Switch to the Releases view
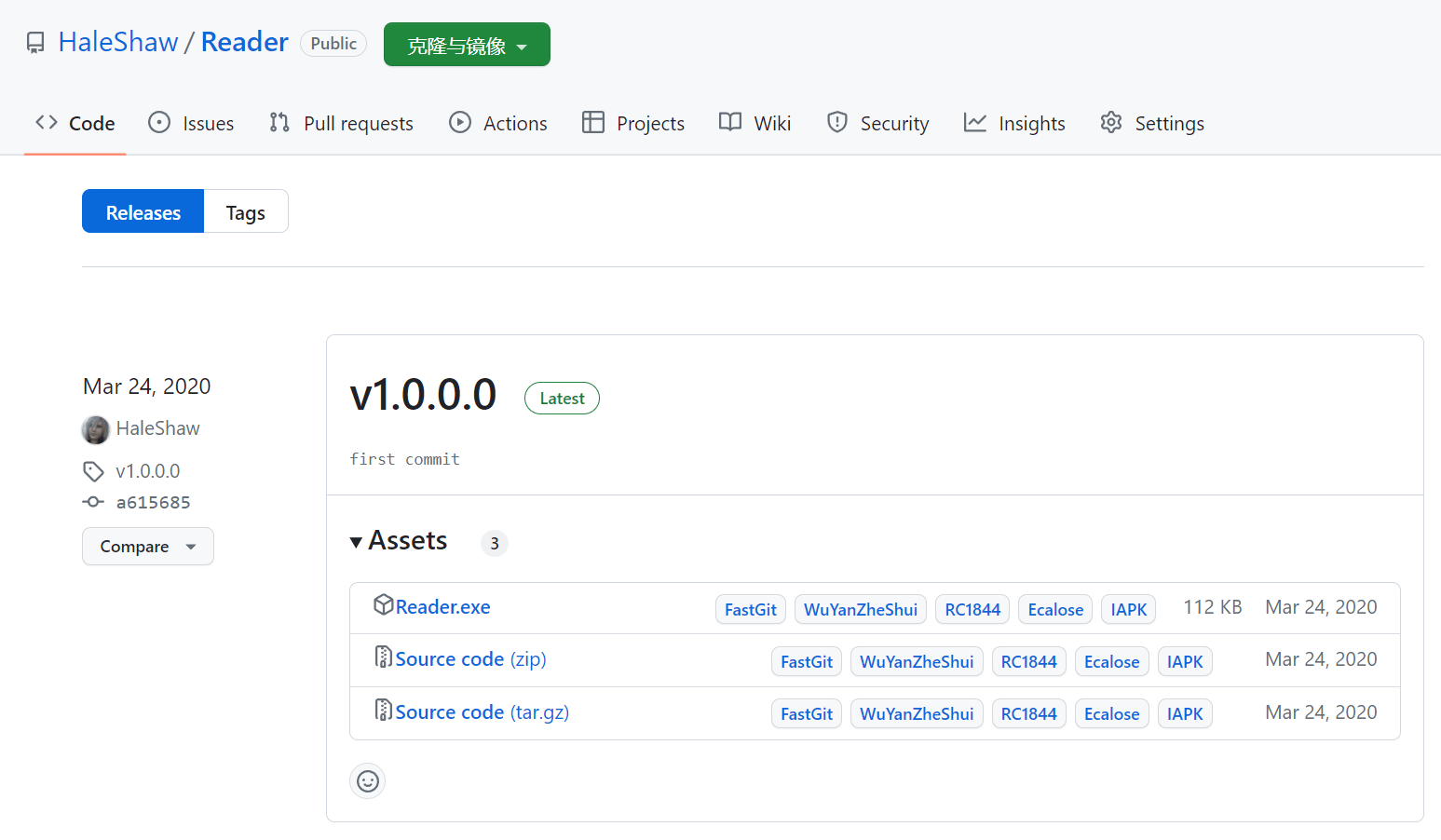The height and width of the screenshot is (840, 1441). 143,211
